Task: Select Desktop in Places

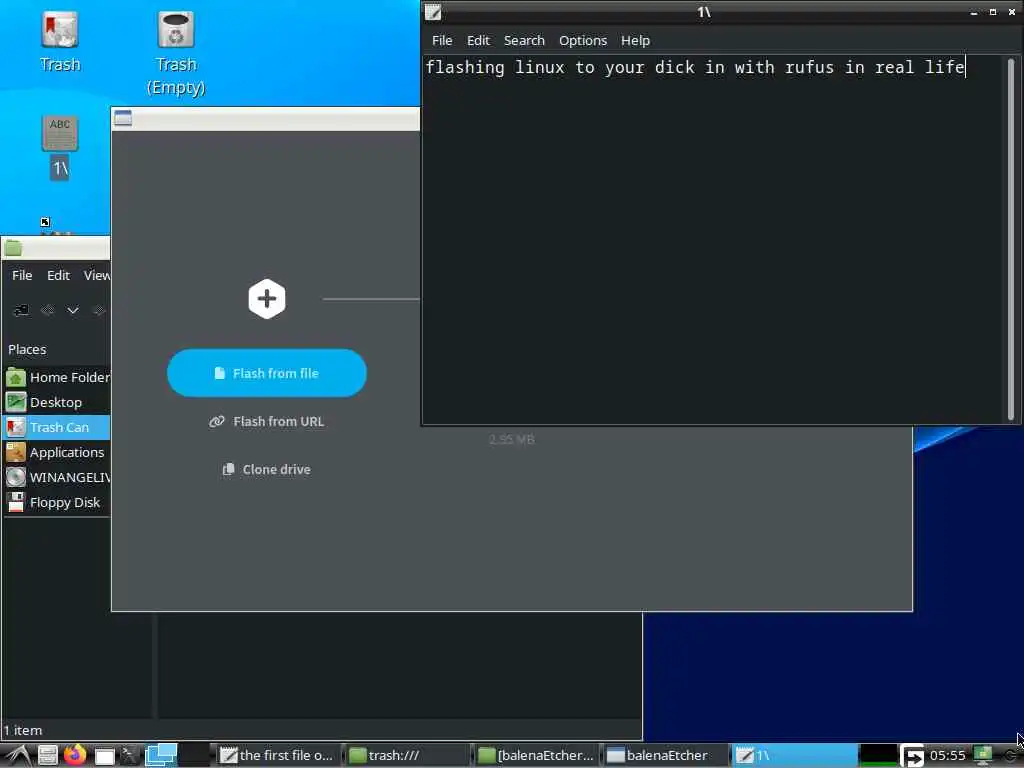Action: pyautogui.click(x=56, y=402)
